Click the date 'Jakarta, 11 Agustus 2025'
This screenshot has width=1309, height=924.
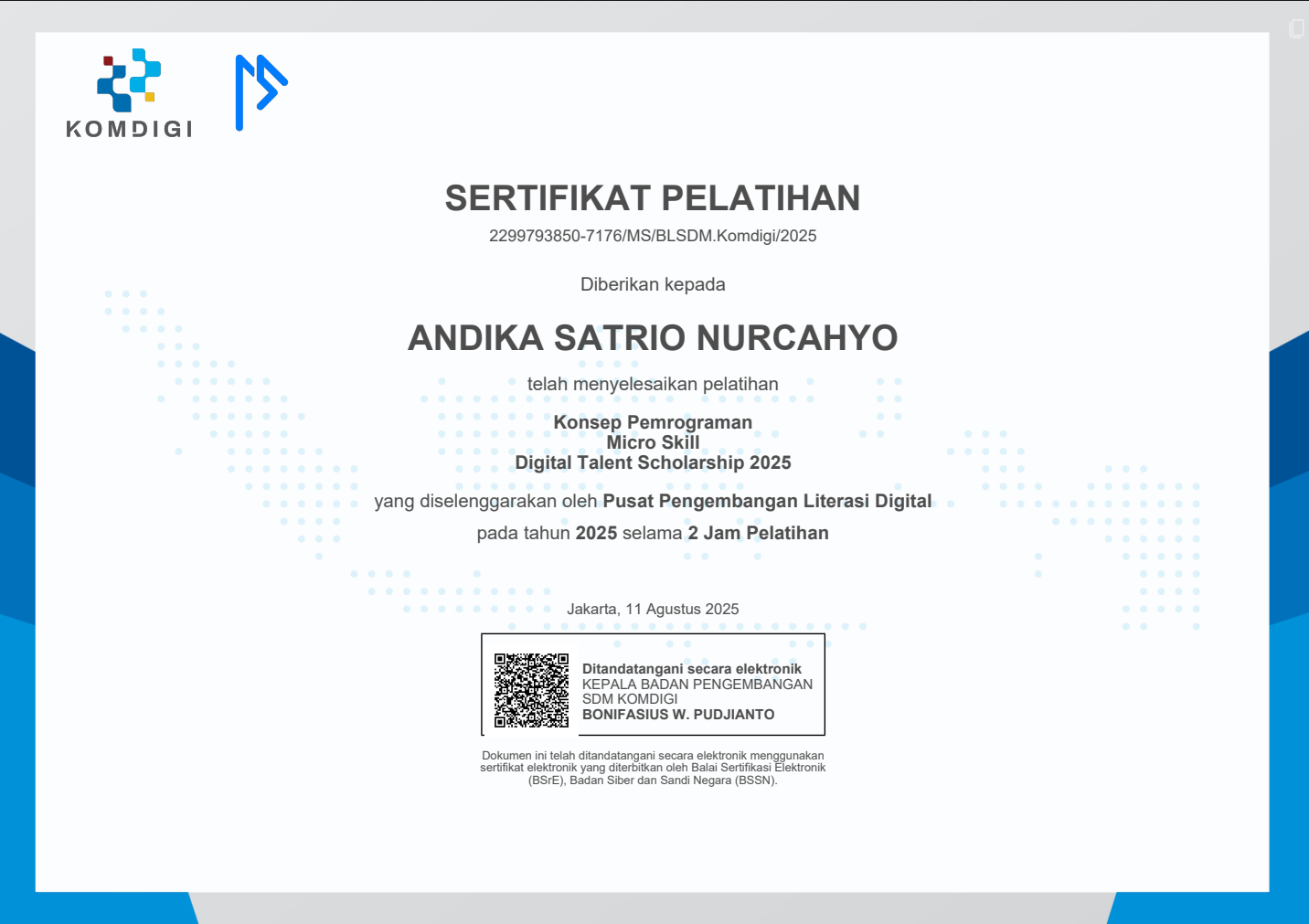click(653, 609)
